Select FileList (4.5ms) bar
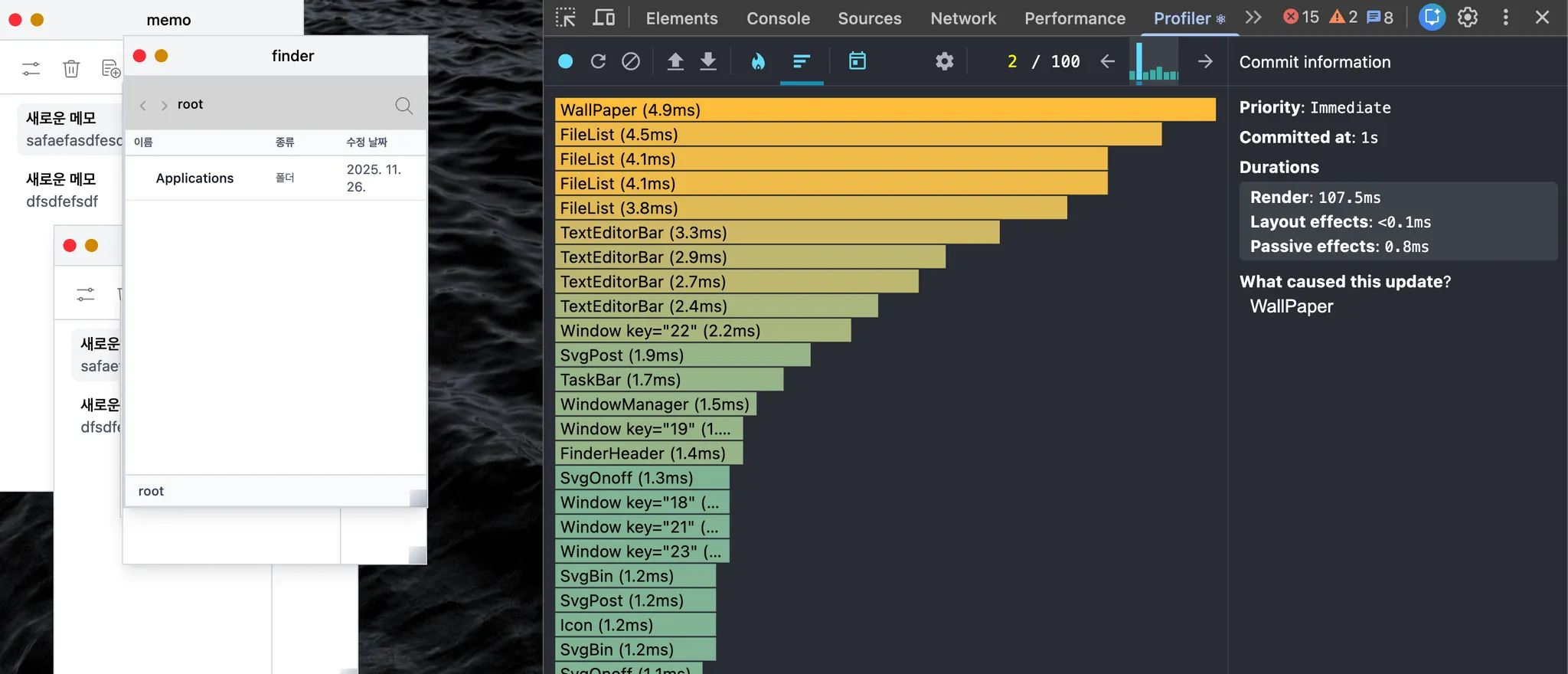 pyautogui.click(x=858, y=134)
